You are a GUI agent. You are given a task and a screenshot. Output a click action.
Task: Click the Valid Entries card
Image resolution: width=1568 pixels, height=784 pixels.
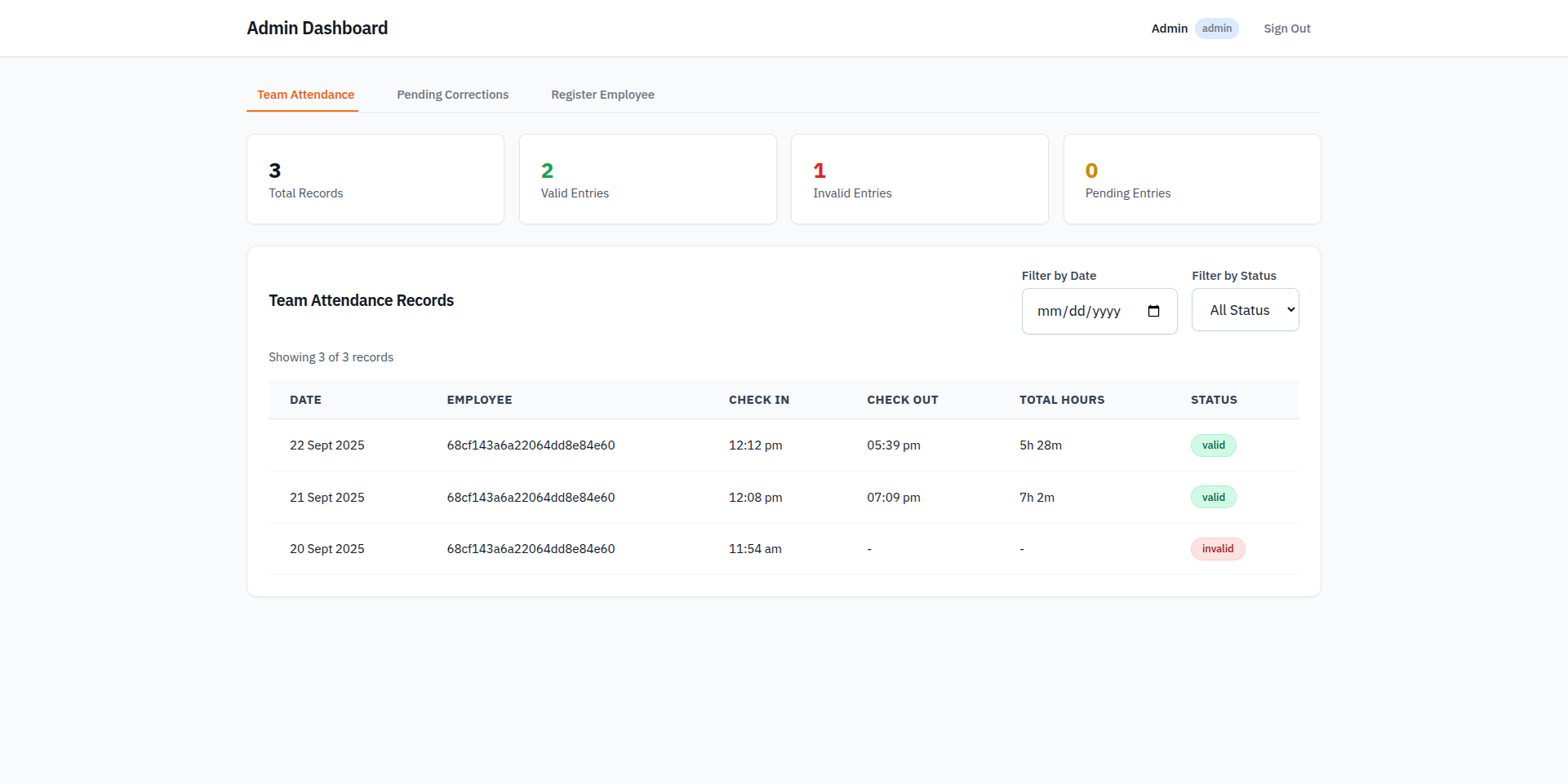tap(647, 179)
